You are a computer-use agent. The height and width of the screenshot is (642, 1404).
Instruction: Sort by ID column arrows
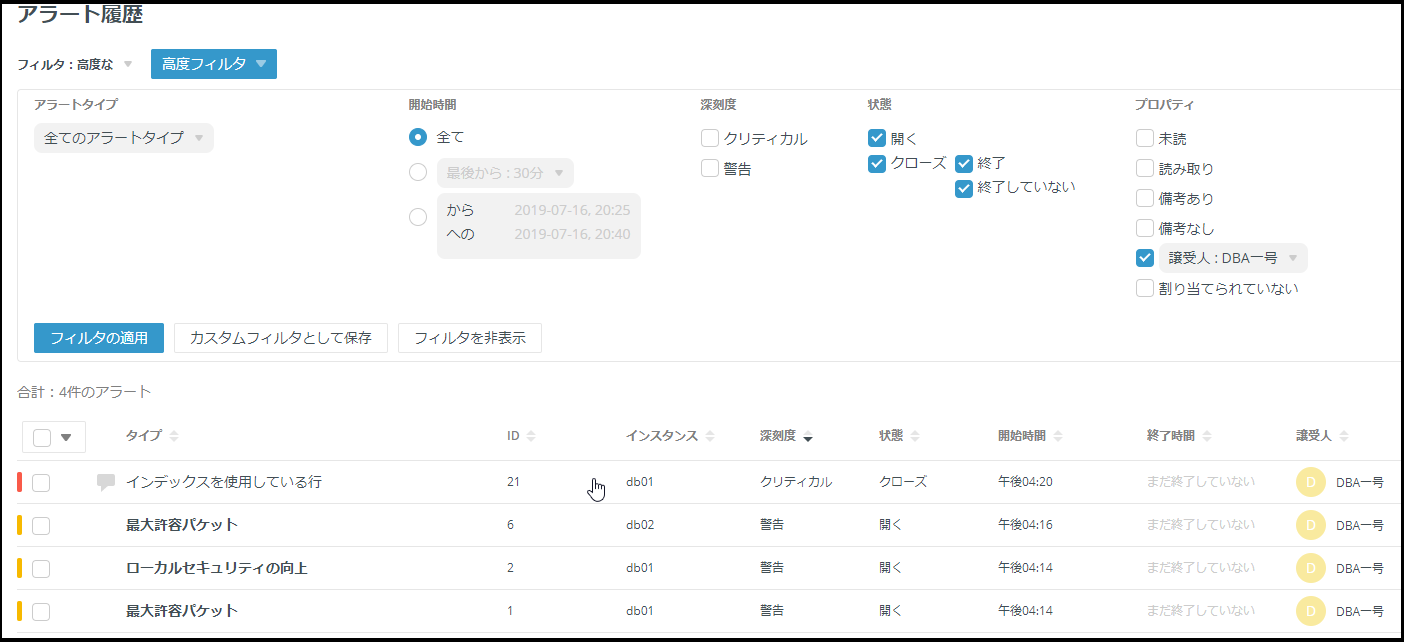531,436
